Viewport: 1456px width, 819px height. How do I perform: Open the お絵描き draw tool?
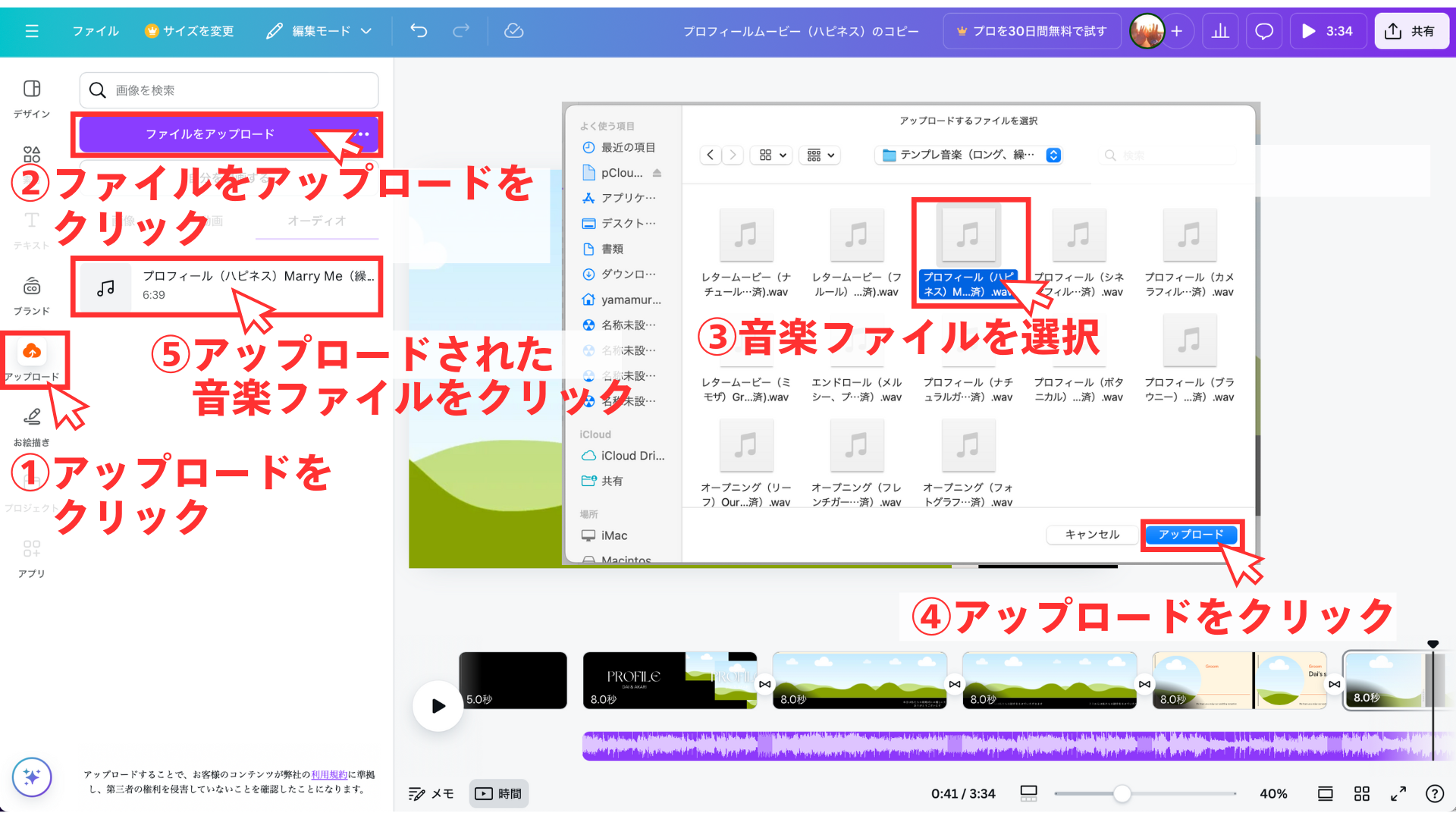32,426
